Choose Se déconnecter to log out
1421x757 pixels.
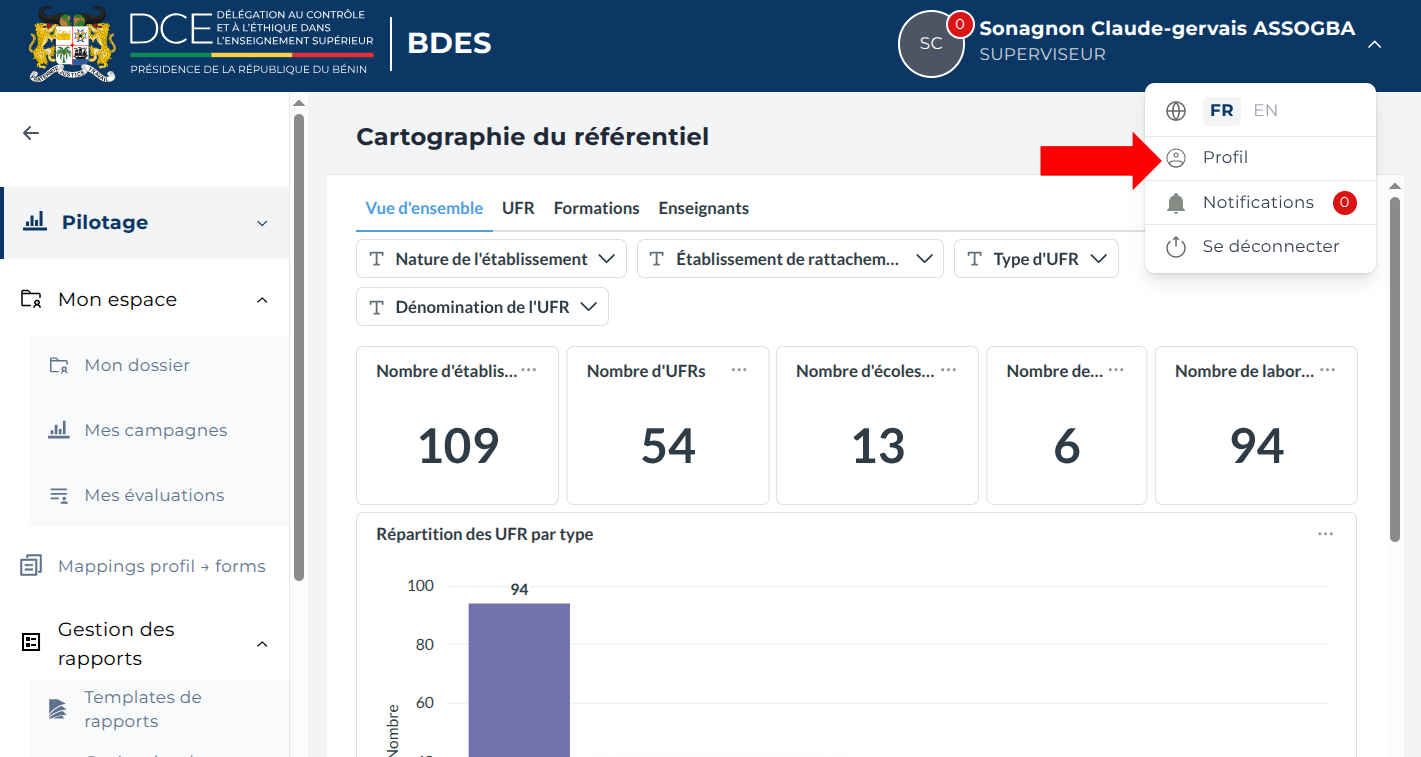click(1260, 246)
